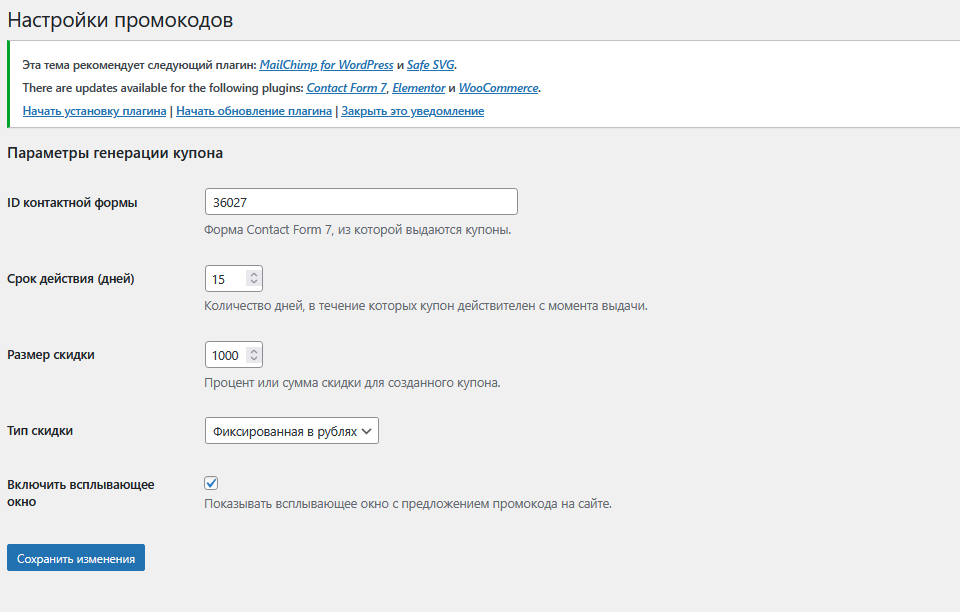Click the WooCommerce update link
The image size is (960, 612).
coord(498,88)
